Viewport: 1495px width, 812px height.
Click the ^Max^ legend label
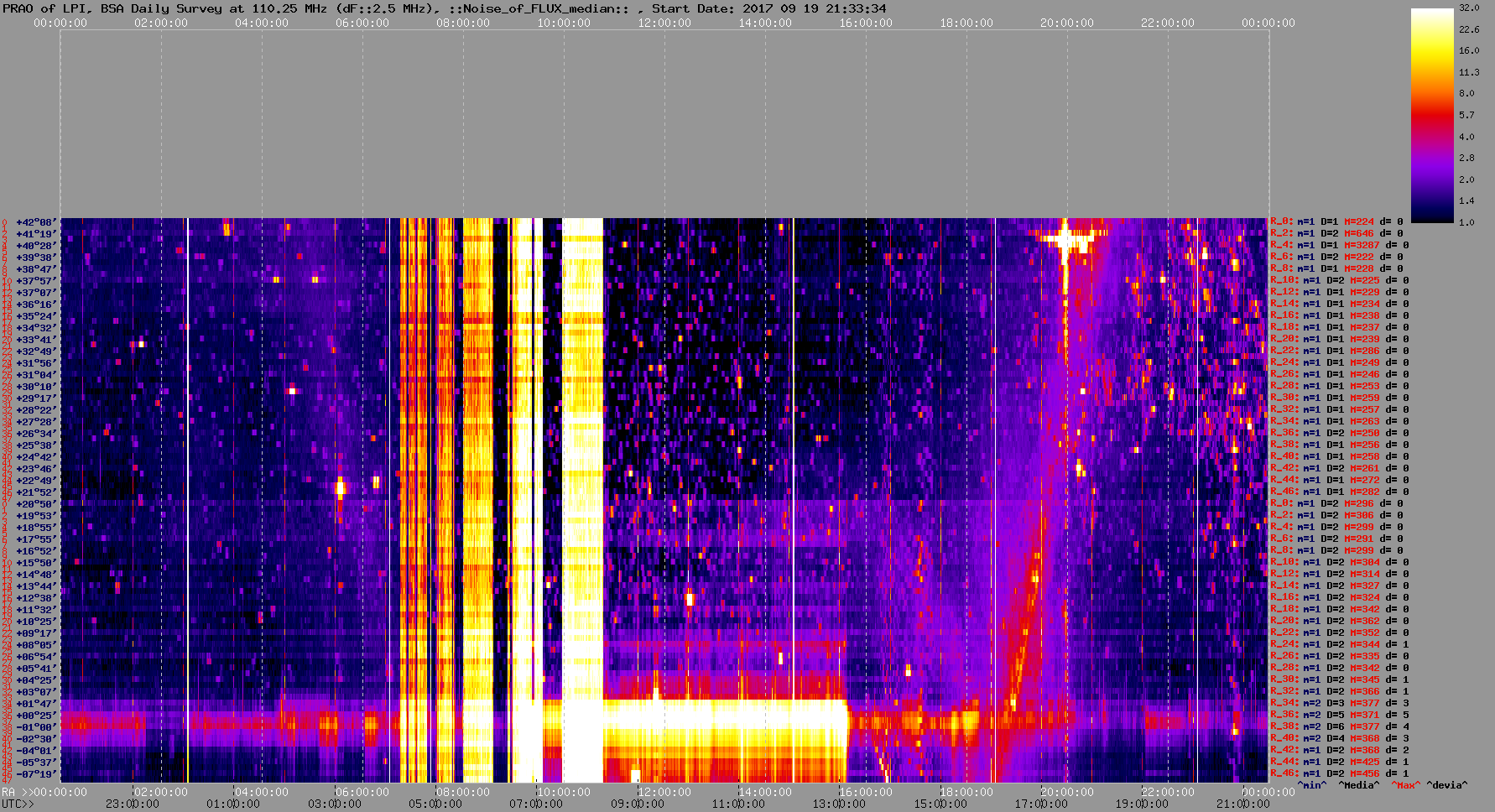(1404, 786)
